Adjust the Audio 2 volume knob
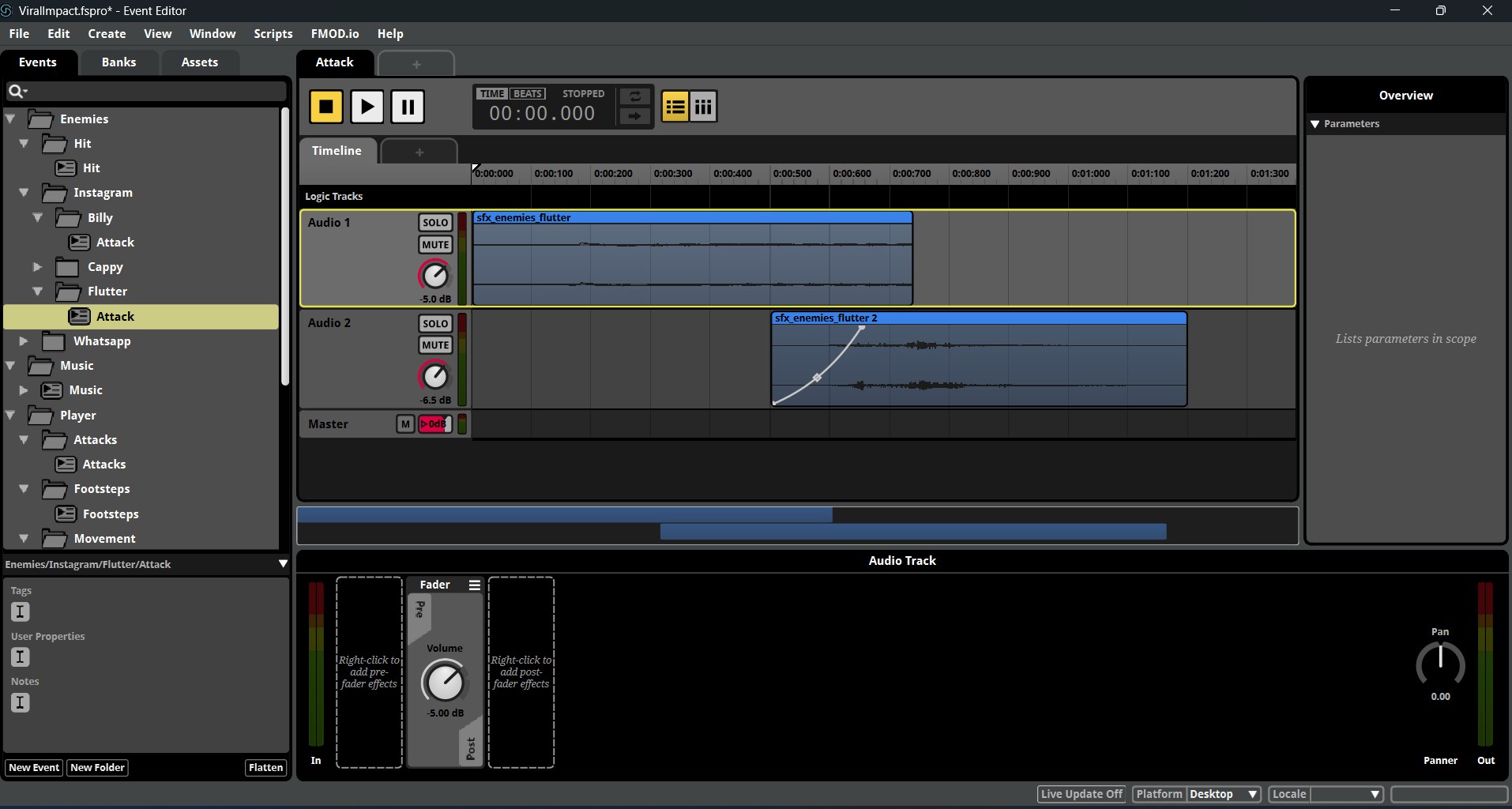This screenshot has height=809, width=1512. (434, 376)
